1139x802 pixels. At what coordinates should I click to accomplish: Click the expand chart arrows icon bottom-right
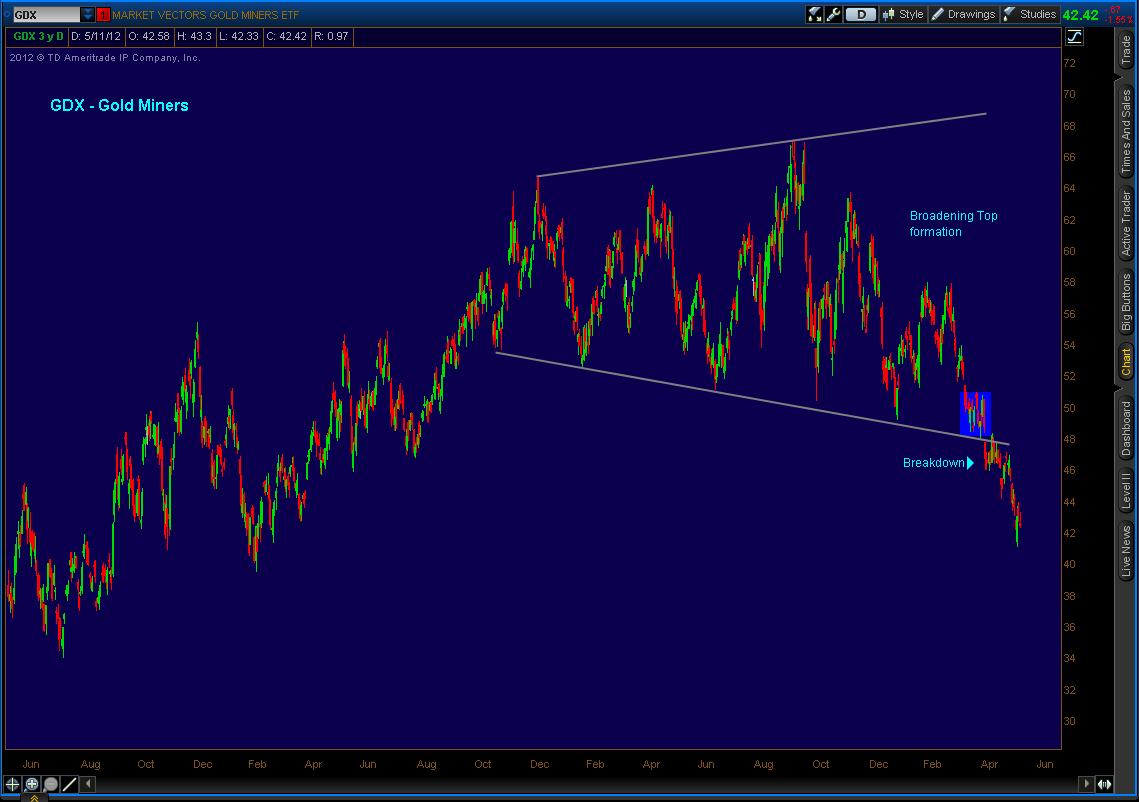(x=1105, y=784)
